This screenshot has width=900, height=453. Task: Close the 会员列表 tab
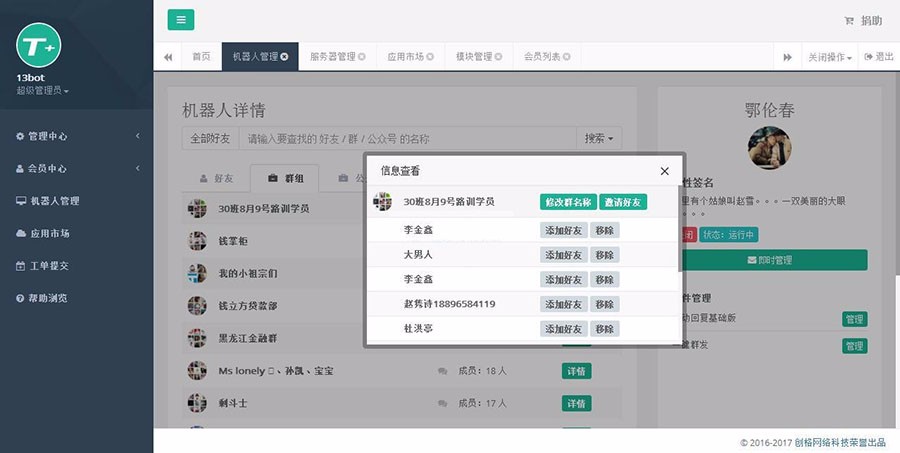pos(567,57)
